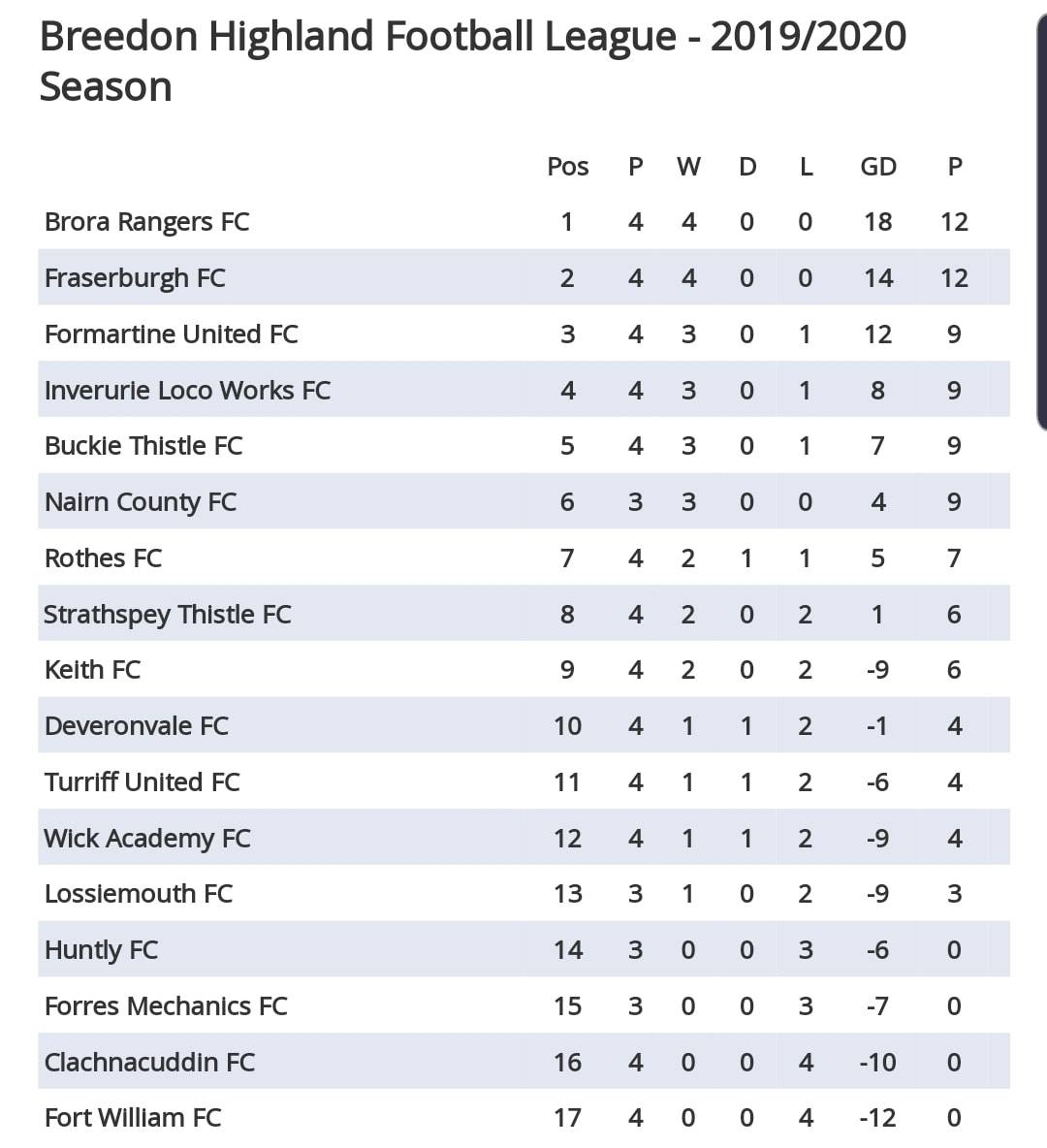Select Buckie Thistle FC team
This screenshot has height=1148, width=1047.
[x=143, y=446]
